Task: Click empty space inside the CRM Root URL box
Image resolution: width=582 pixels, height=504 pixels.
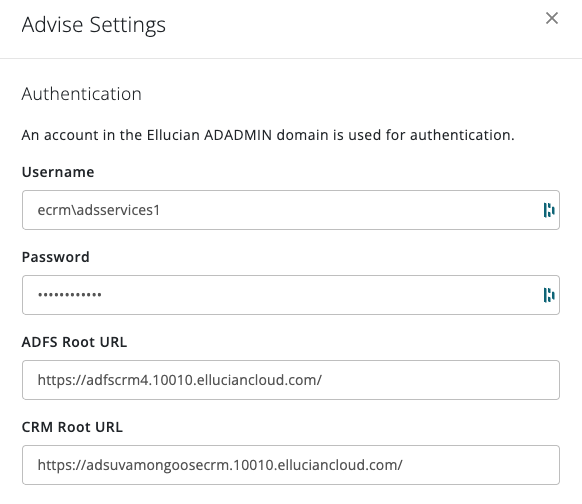Action: (x=479, y=465)
